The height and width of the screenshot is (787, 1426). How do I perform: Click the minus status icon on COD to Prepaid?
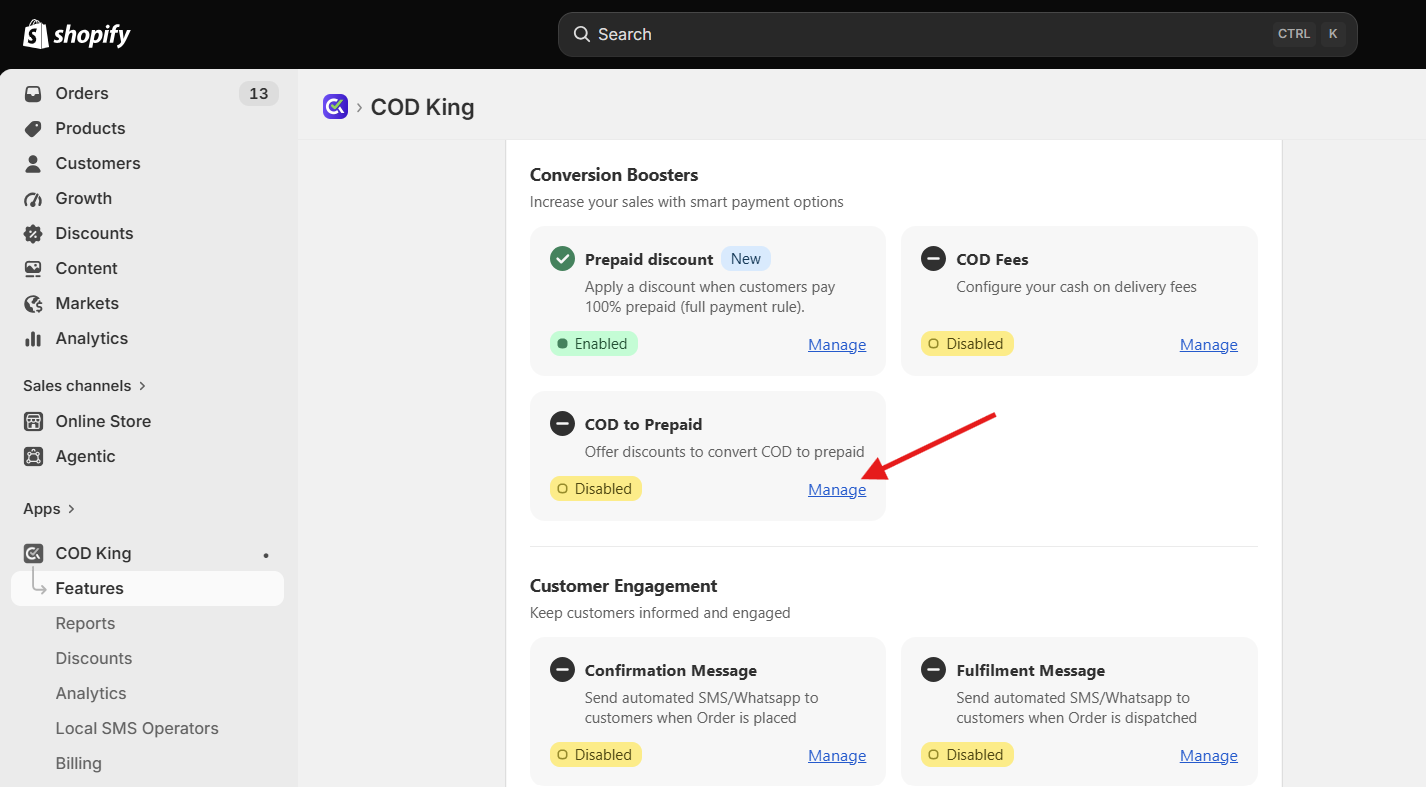click(562, 424)
